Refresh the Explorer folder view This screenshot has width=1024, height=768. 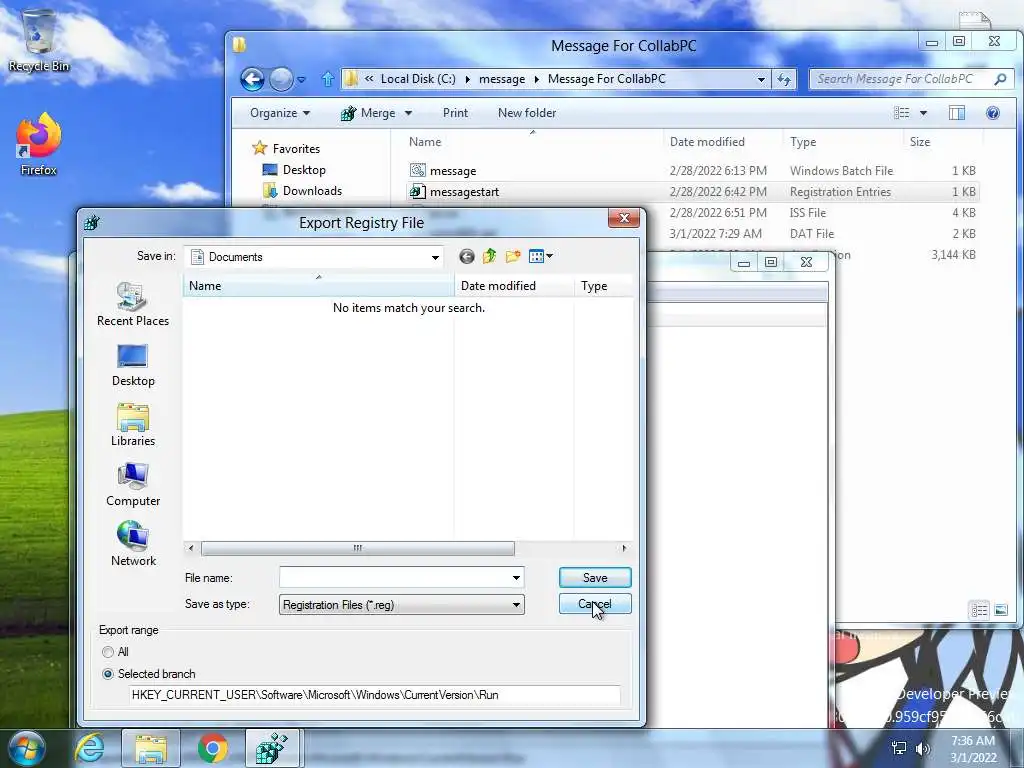point(783,79)
